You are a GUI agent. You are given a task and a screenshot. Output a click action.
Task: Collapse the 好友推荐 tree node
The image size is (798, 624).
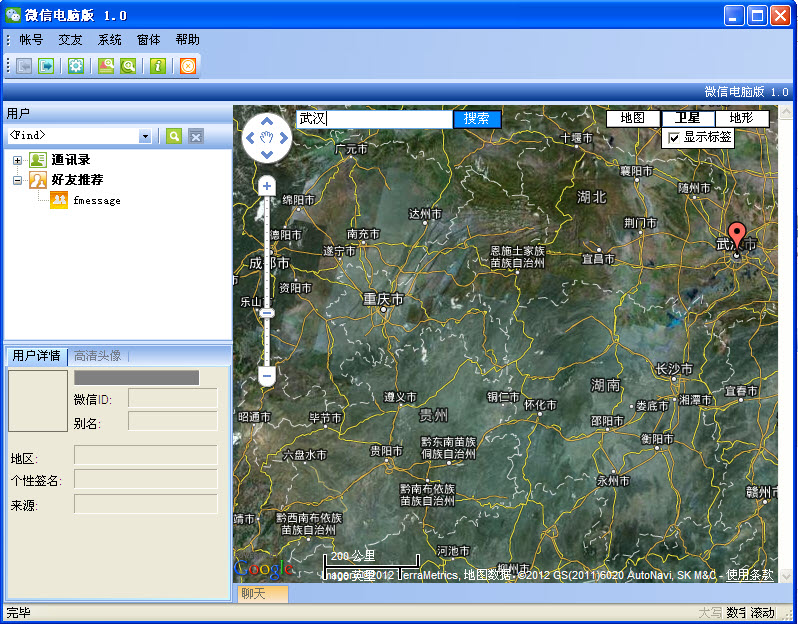click(18, 180)
